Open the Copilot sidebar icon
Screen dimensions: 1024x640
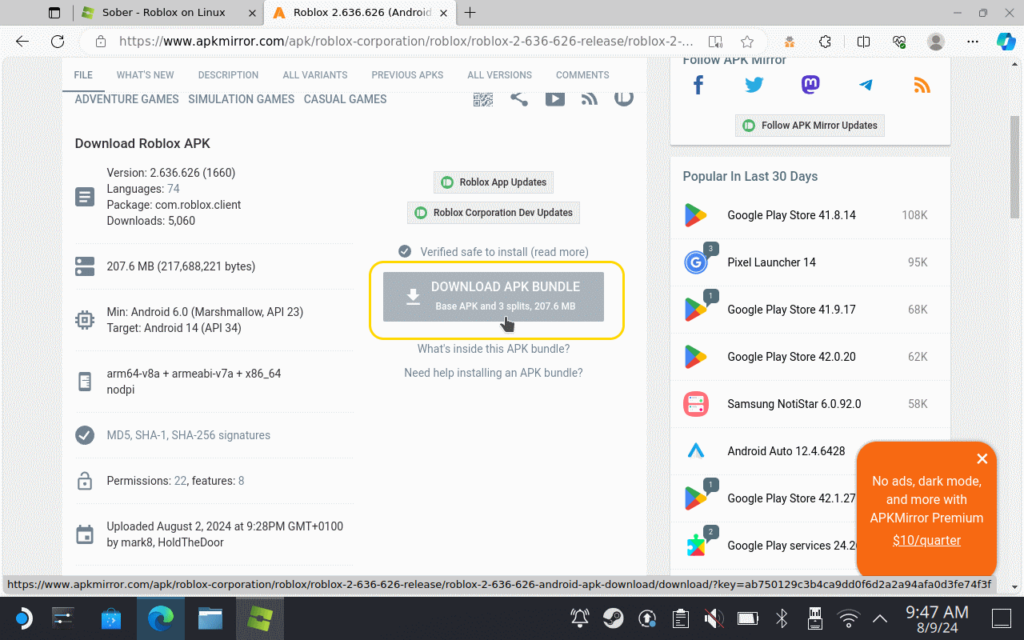click(1006, 41)
